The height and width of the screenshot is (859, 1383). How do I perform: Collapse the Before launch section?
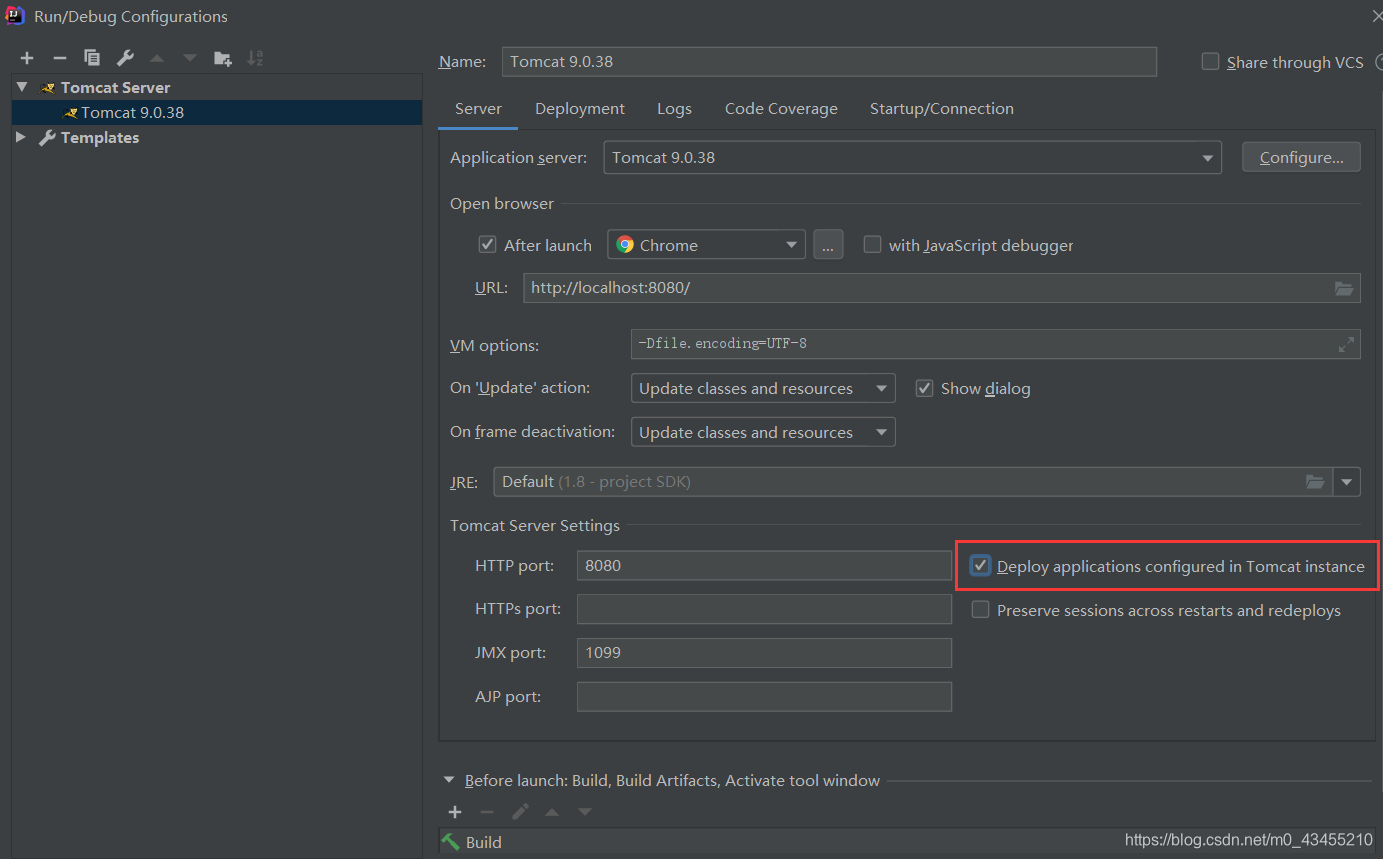(x=447, y=780)
